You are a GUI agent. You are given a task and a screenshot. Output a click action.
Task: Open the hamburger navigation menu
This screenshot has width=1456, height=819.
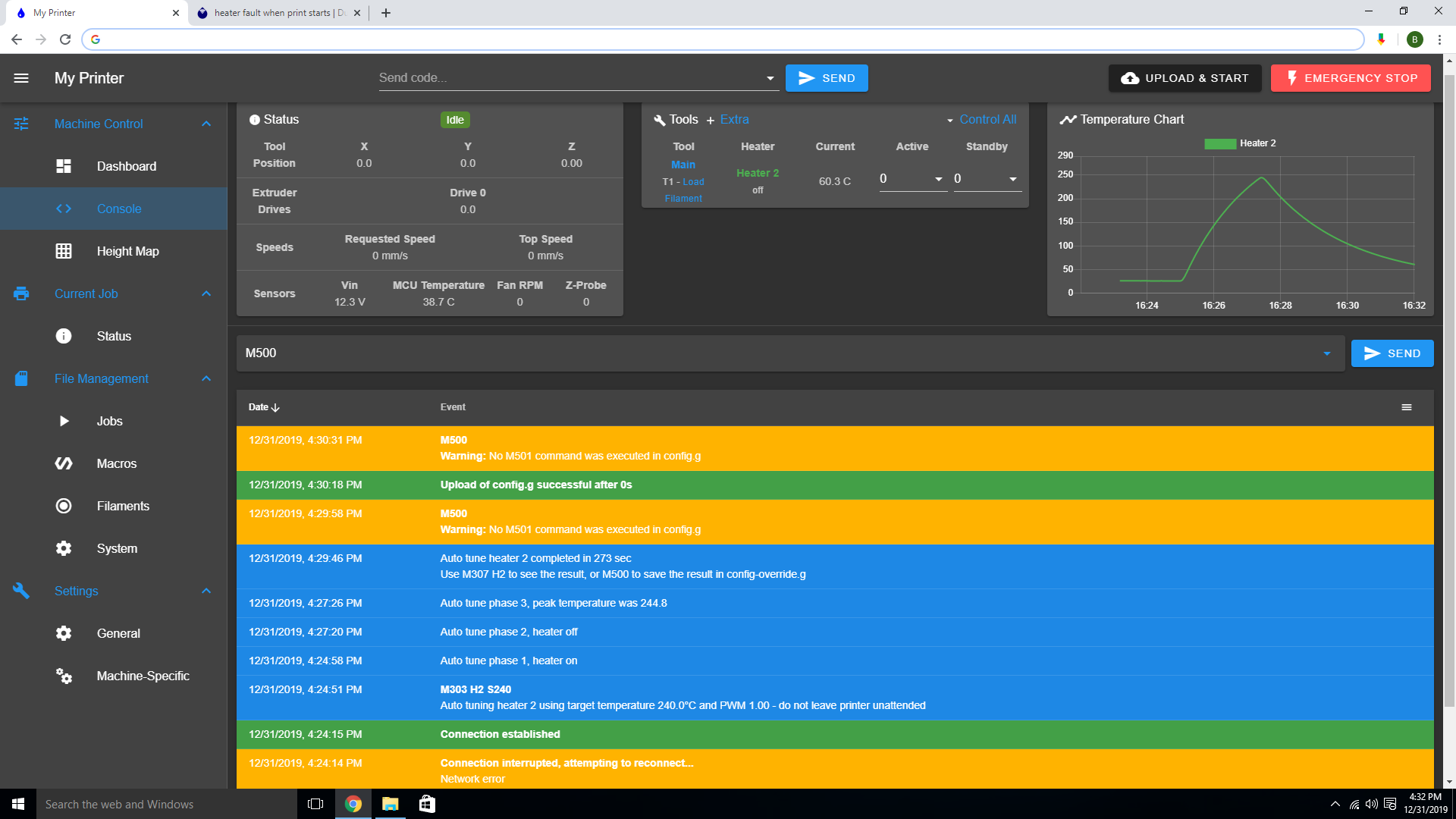21,78
